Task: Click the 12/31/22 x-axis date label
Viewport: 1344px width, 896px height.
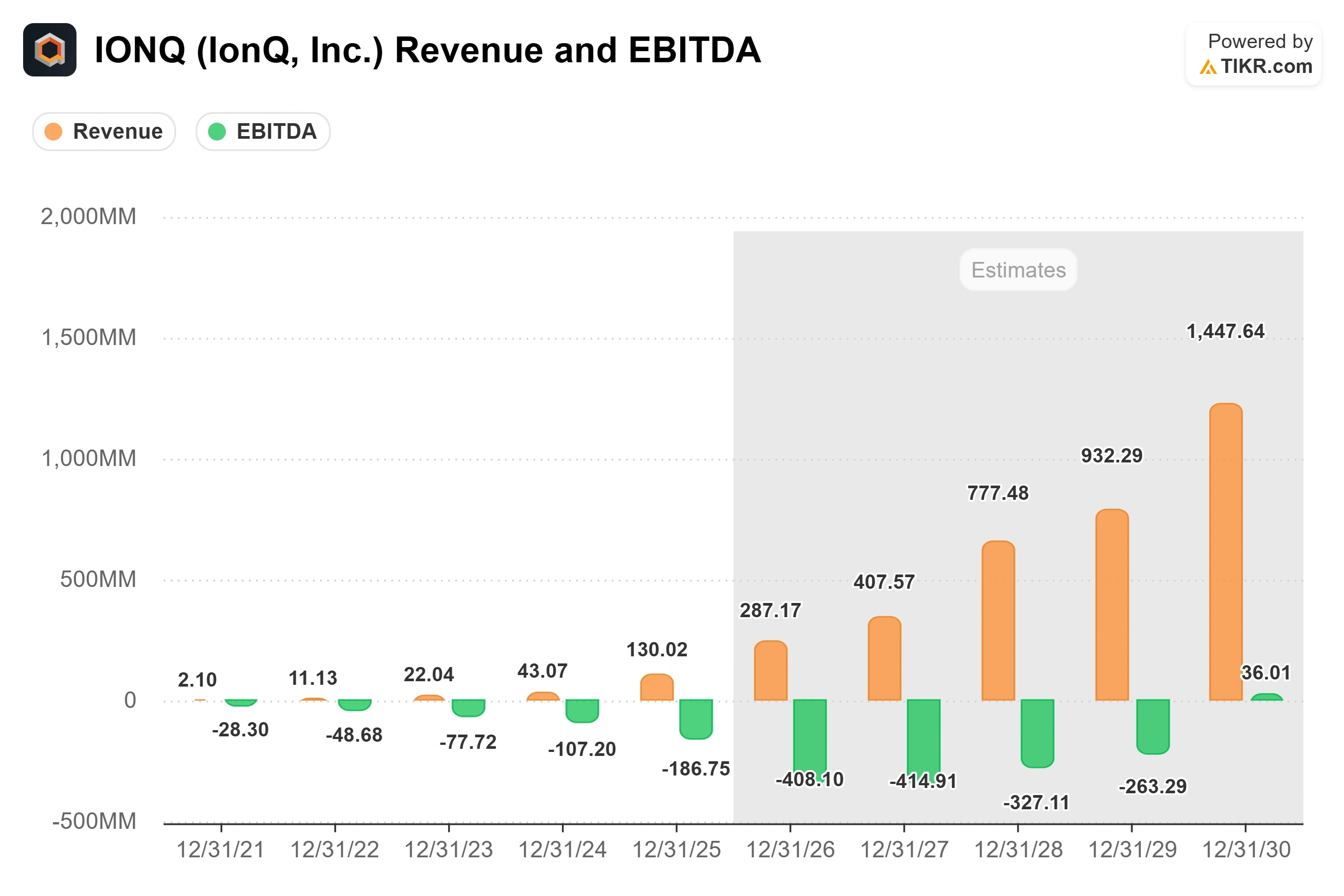Action: pos(335,850)
